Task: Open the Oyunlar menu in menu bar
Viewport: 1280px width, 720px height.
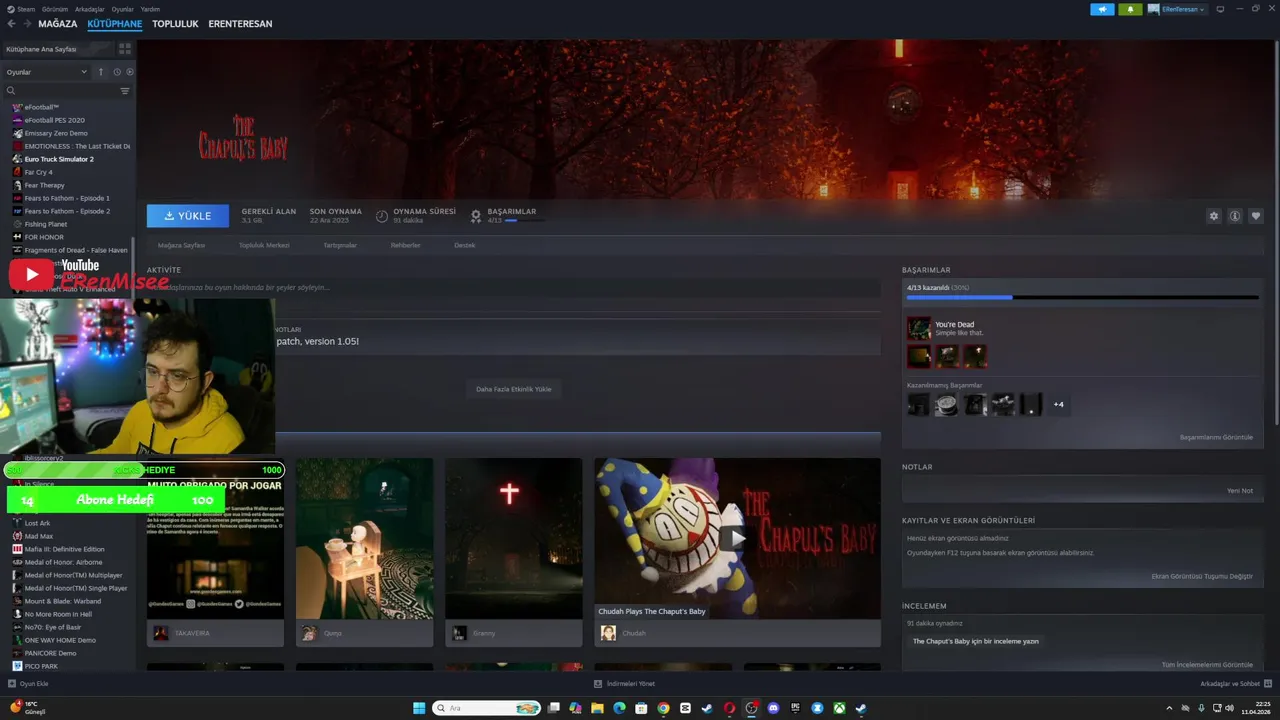Action: (x=122, y=9)
